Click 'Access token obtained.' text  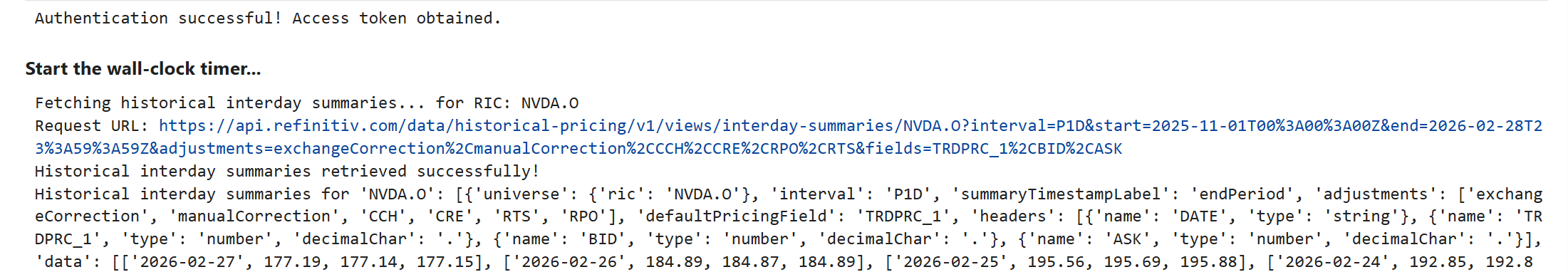tap(397, 19)
